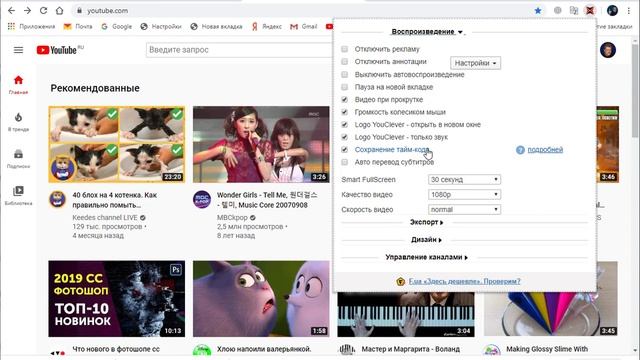Open Скорость видео normal dropdown
Screen dimensions: 640x360
464,209
